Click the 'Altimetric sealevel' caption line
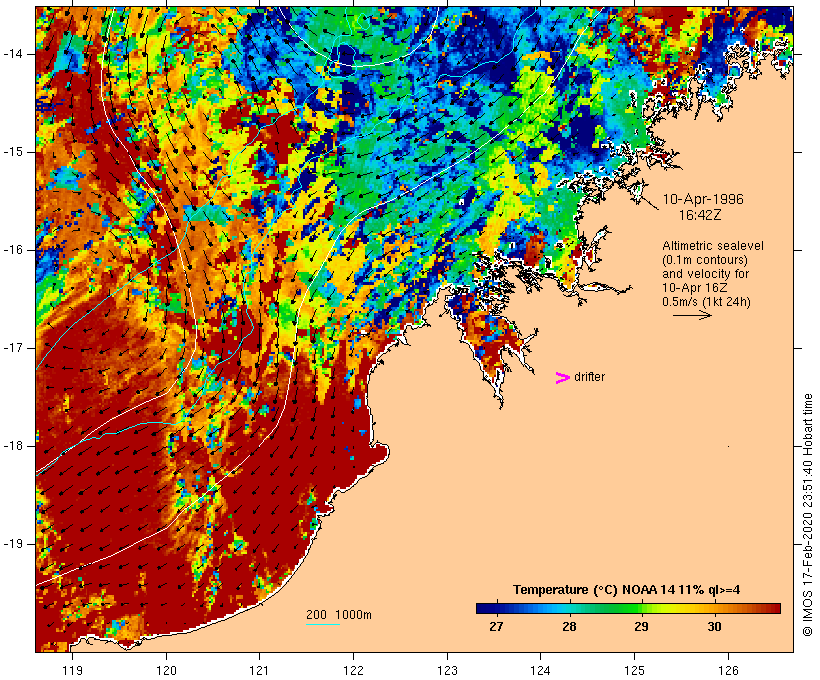The height and width of the screenshot is (680, 820). click(x=713, y=246)
